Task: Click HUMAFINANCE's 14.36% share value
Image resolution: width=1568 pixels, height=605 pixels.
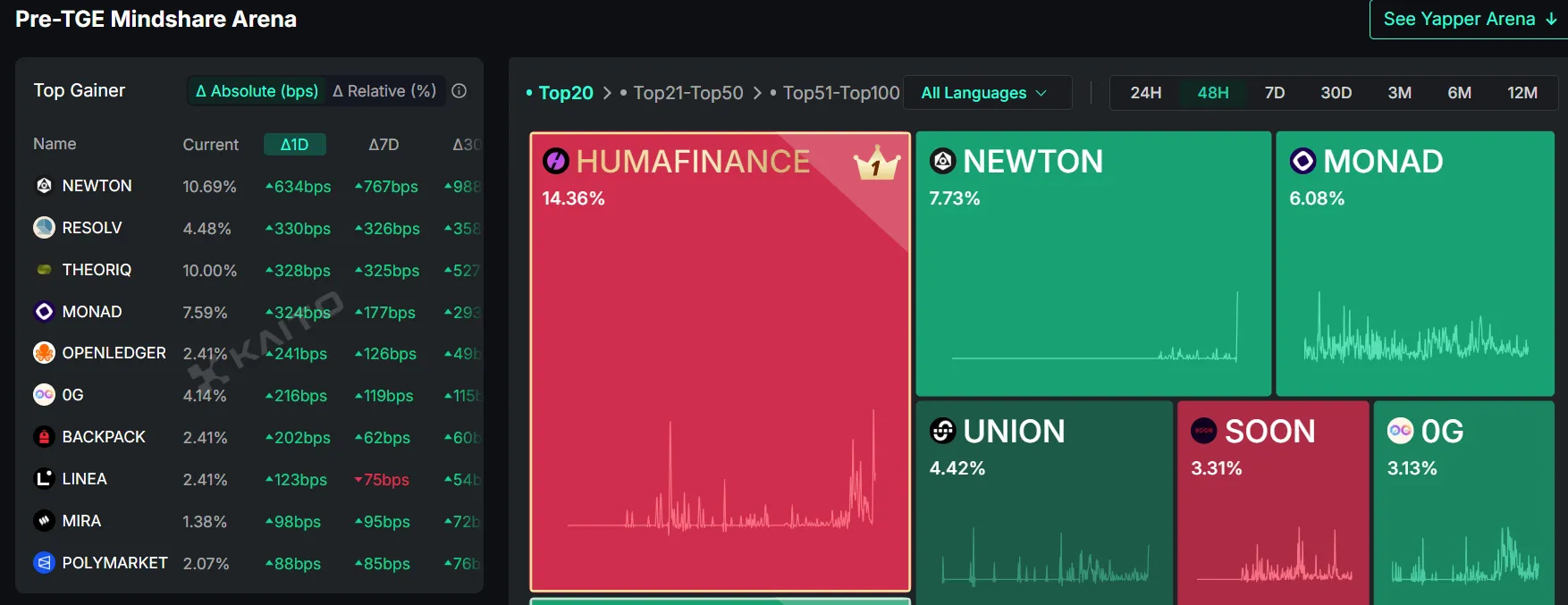Action: coord(573,198)
